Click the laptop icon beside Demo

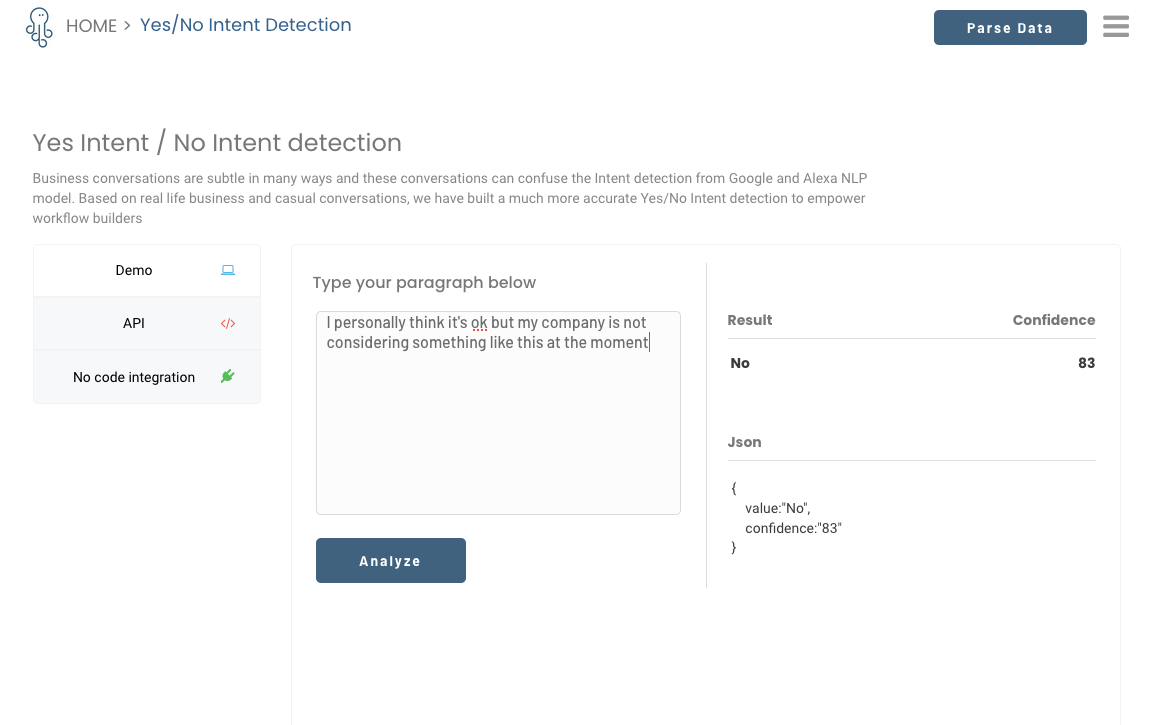pyautogui.click(x=228, y=270)
